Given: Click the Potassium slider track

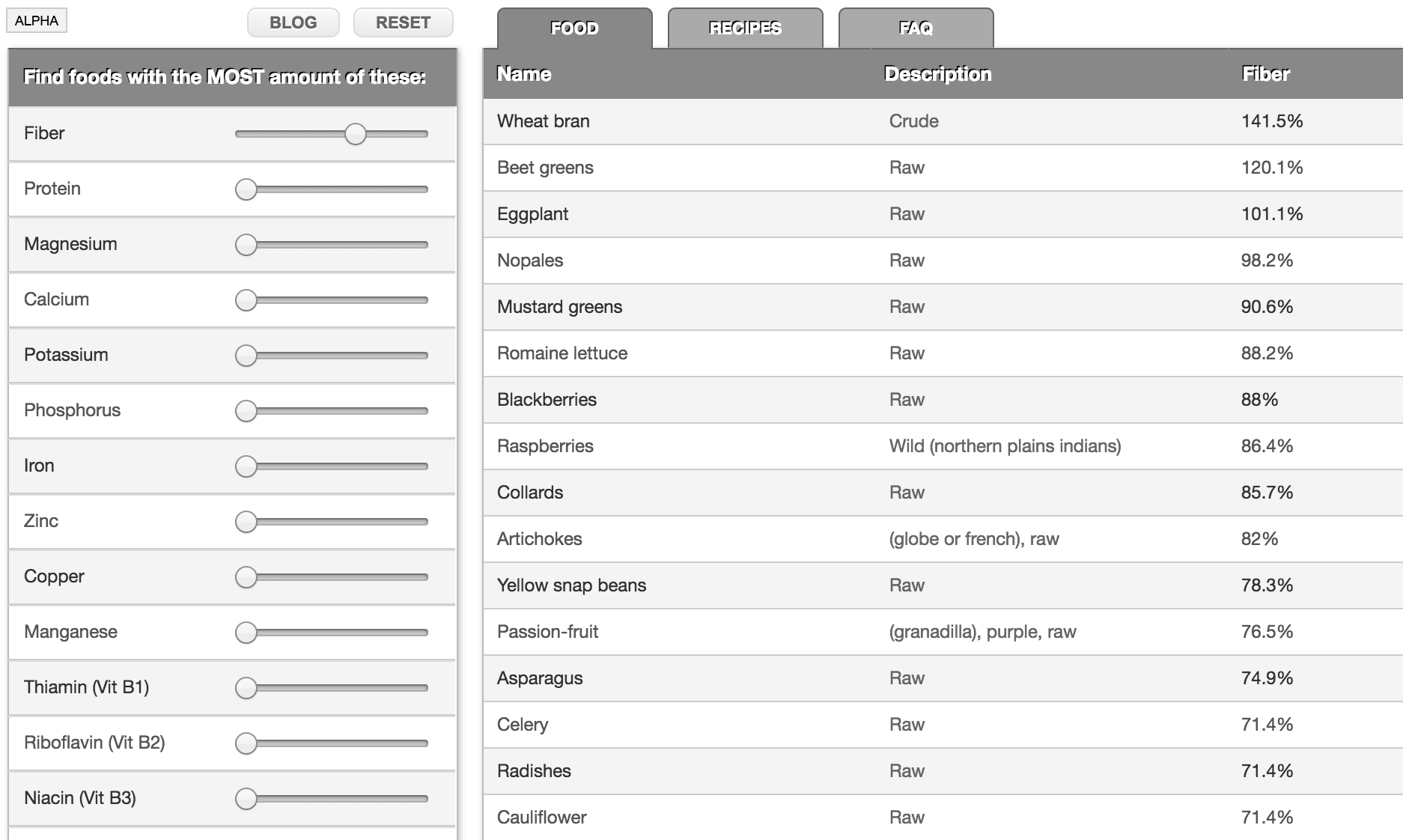Looking at the screenshot, I should click(341, 356).
